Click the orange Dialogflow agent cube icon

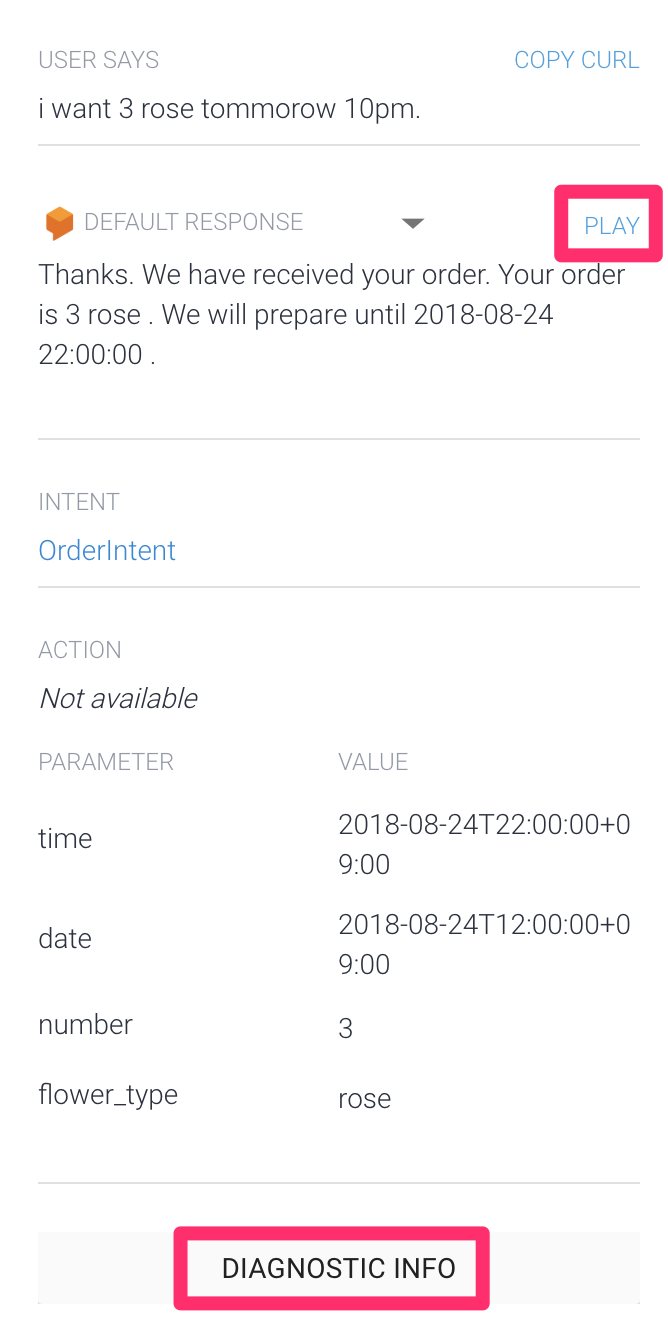pyautogui.click(x=60, y=222)
